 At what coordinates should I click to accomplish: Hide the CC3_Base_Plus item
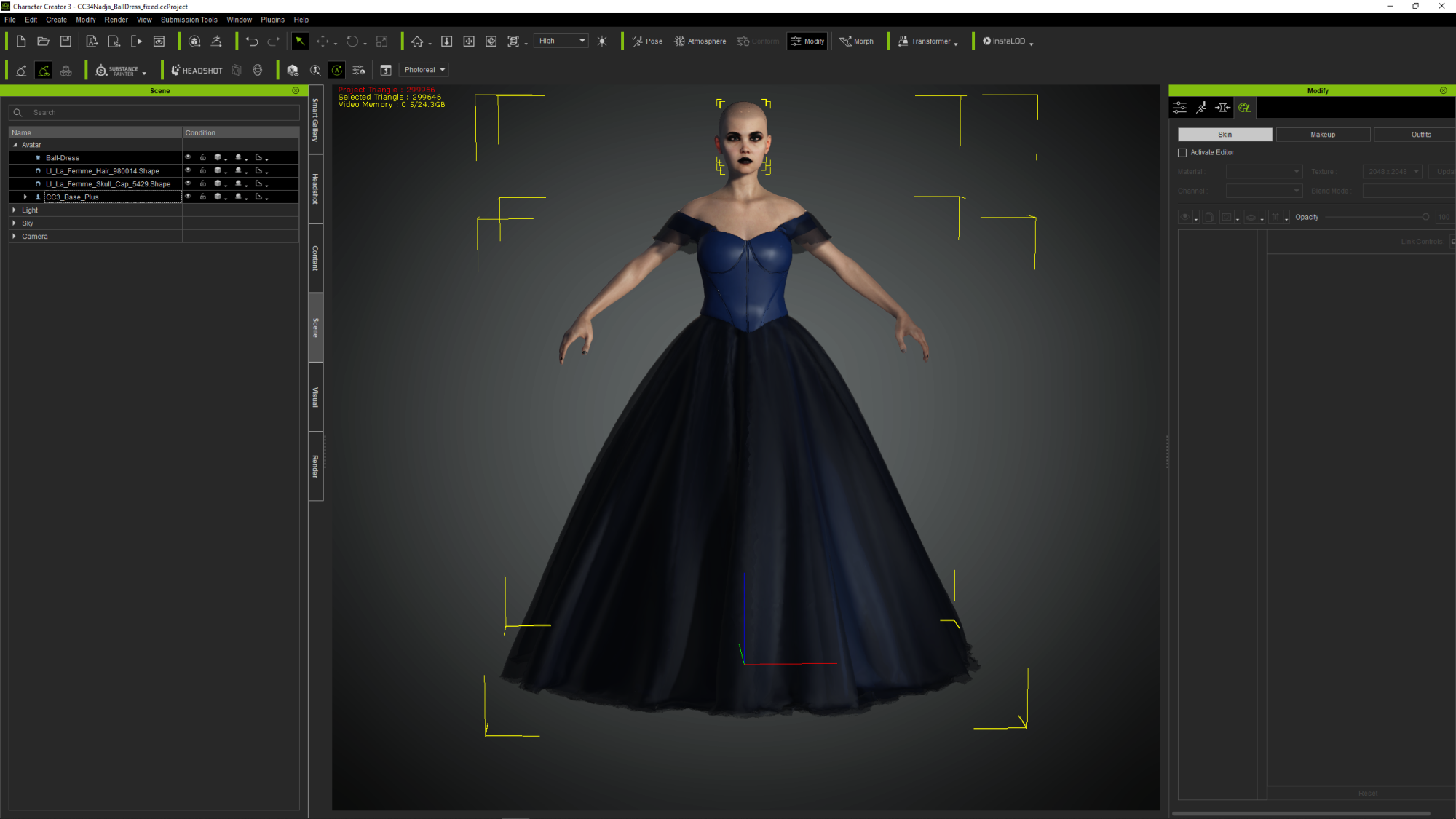tap(188, 197)
